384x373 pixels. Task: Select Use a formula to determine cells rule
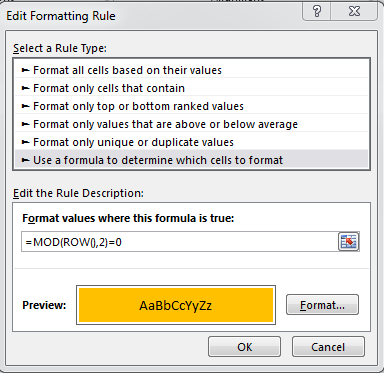191,160
